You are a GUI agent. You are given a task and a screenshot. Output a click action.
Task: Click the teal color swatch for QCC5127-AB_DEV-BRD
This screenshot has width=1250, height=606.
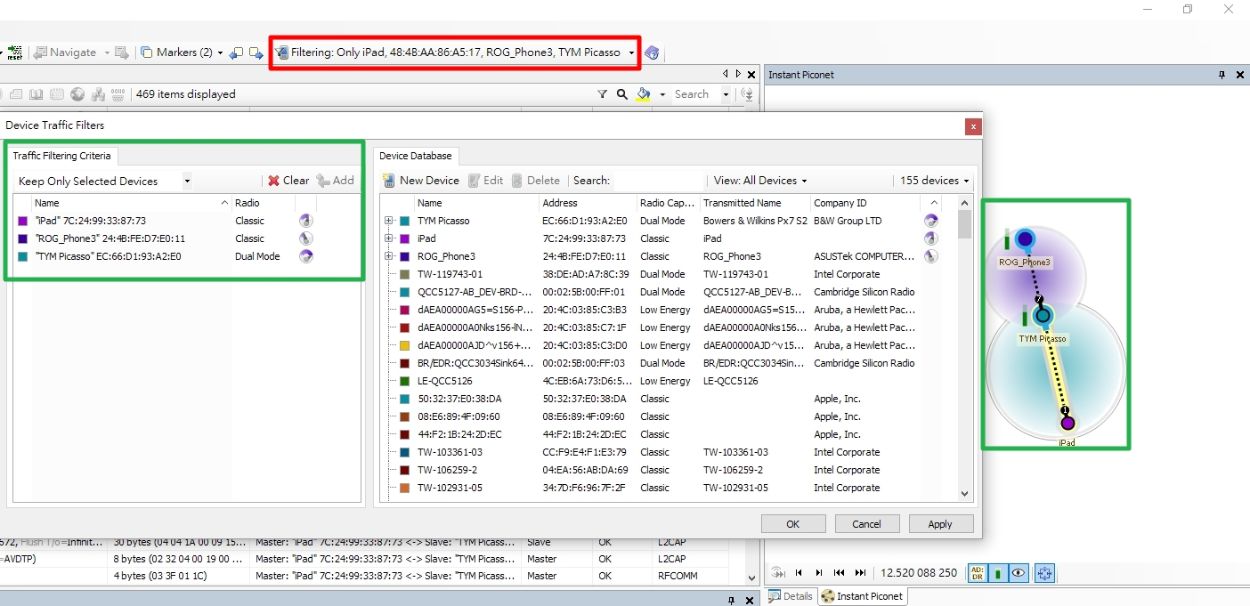[404, 292]
